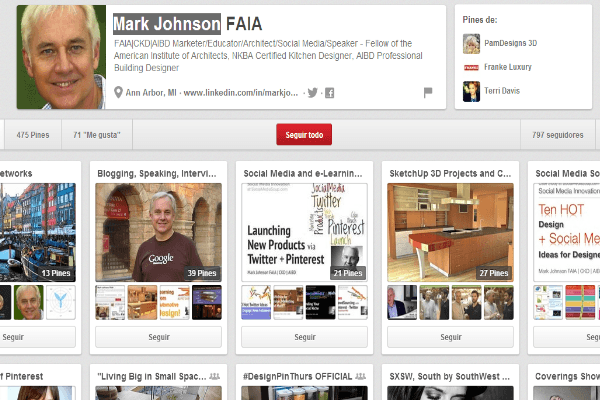Open Mark Johnson's Facebook profile icon
This screenshot has height=400, width=600.
(329, 93)
